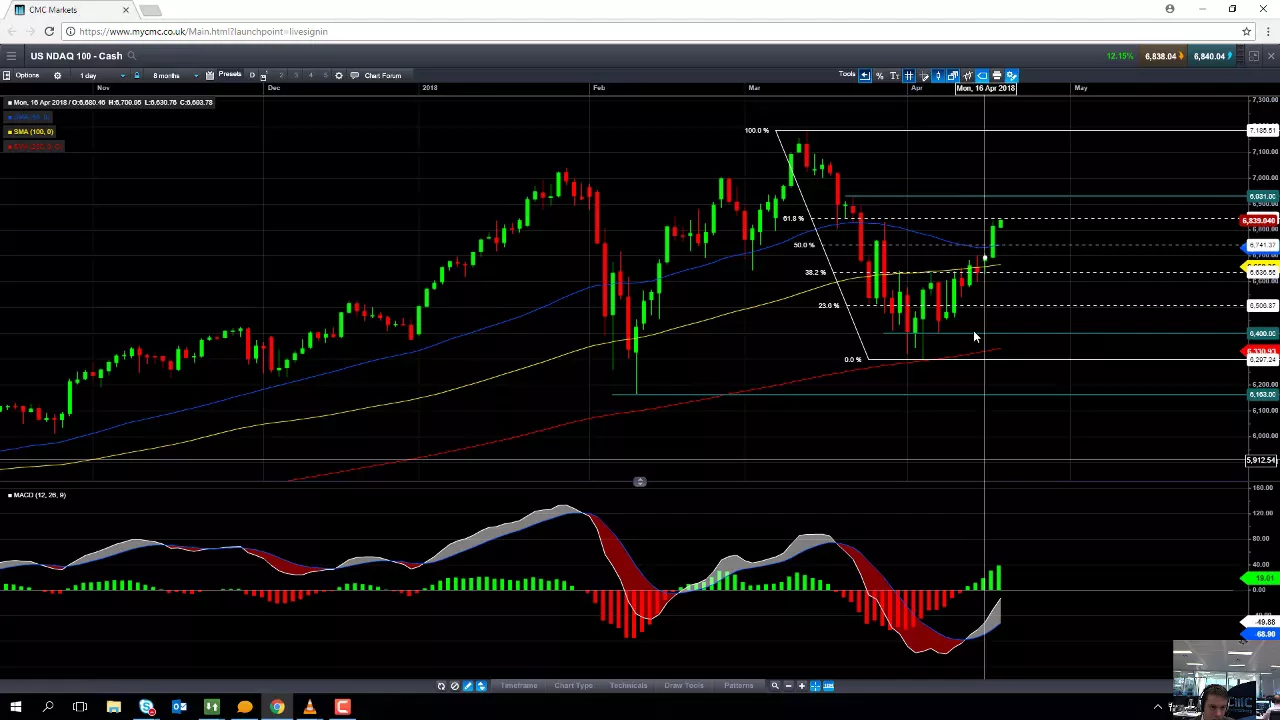Toggle the candlestick price marker tool
1280x720 pixels.
click(x=938, y=76)
